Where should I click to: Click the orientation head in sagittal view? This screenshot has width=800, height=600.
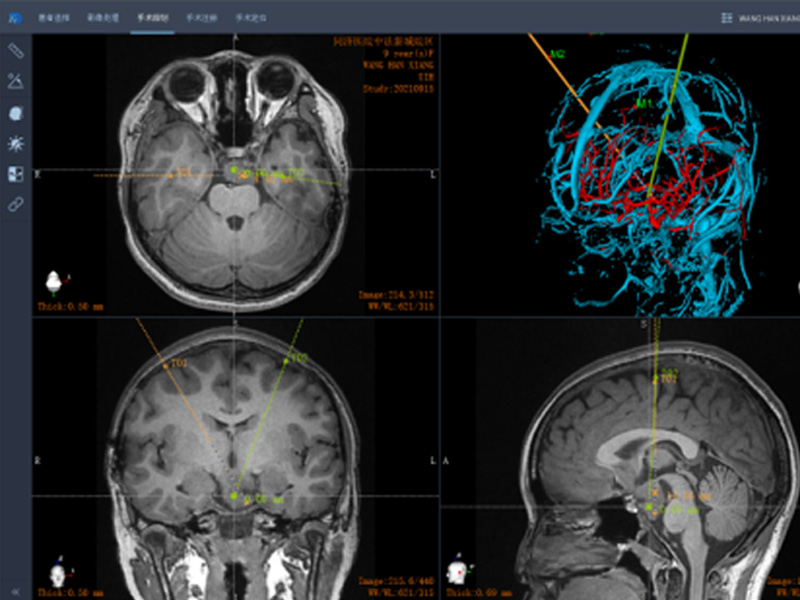pyautogui.click(x=458, y=571)
